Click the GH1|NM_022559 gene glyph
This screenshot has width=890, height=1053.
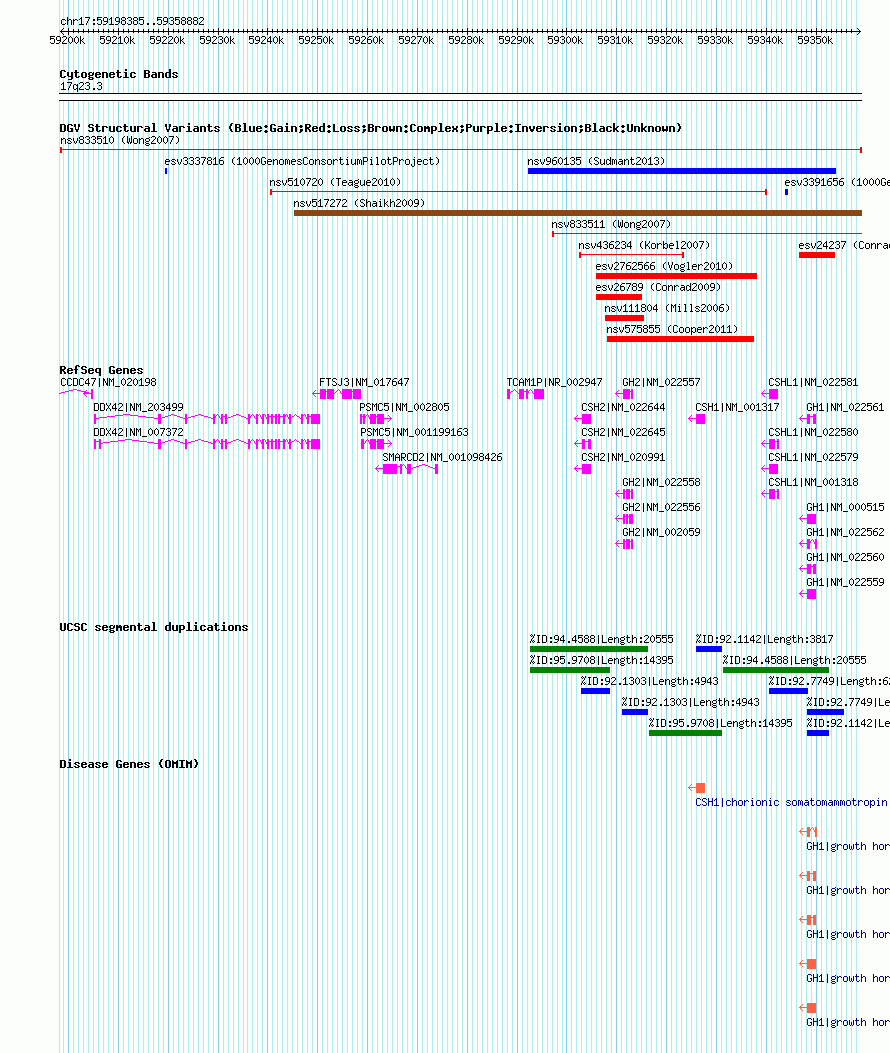coord(808,594)
